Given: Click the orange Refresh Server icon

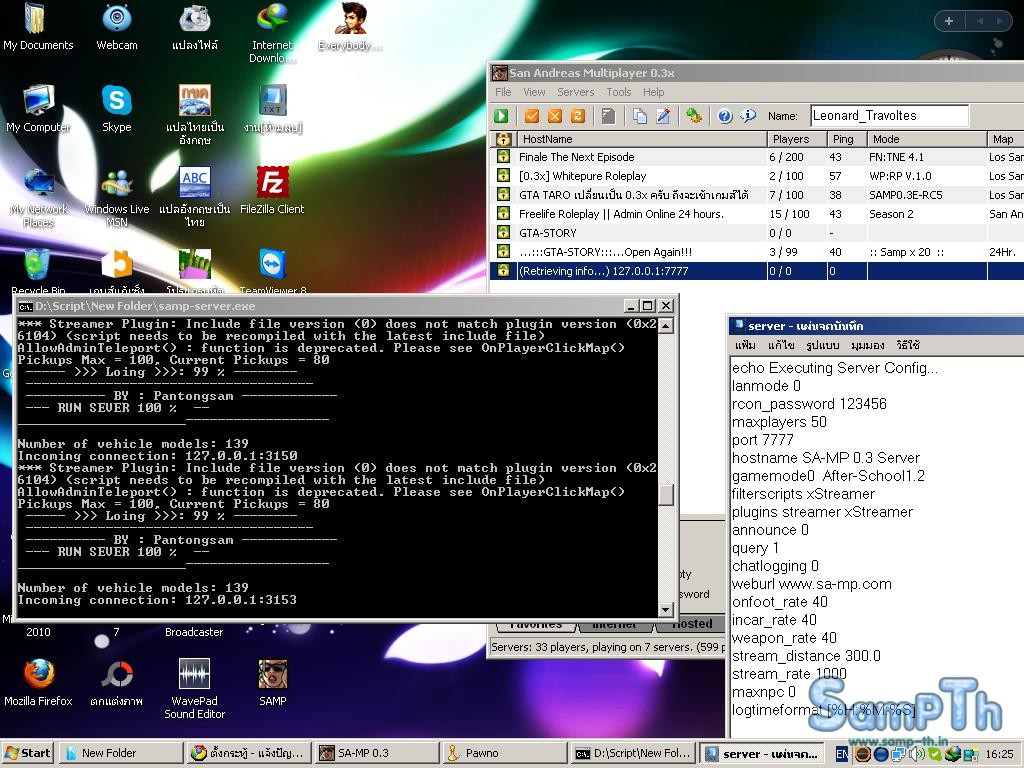Looking at the screenshot, I should pos(577,116).
